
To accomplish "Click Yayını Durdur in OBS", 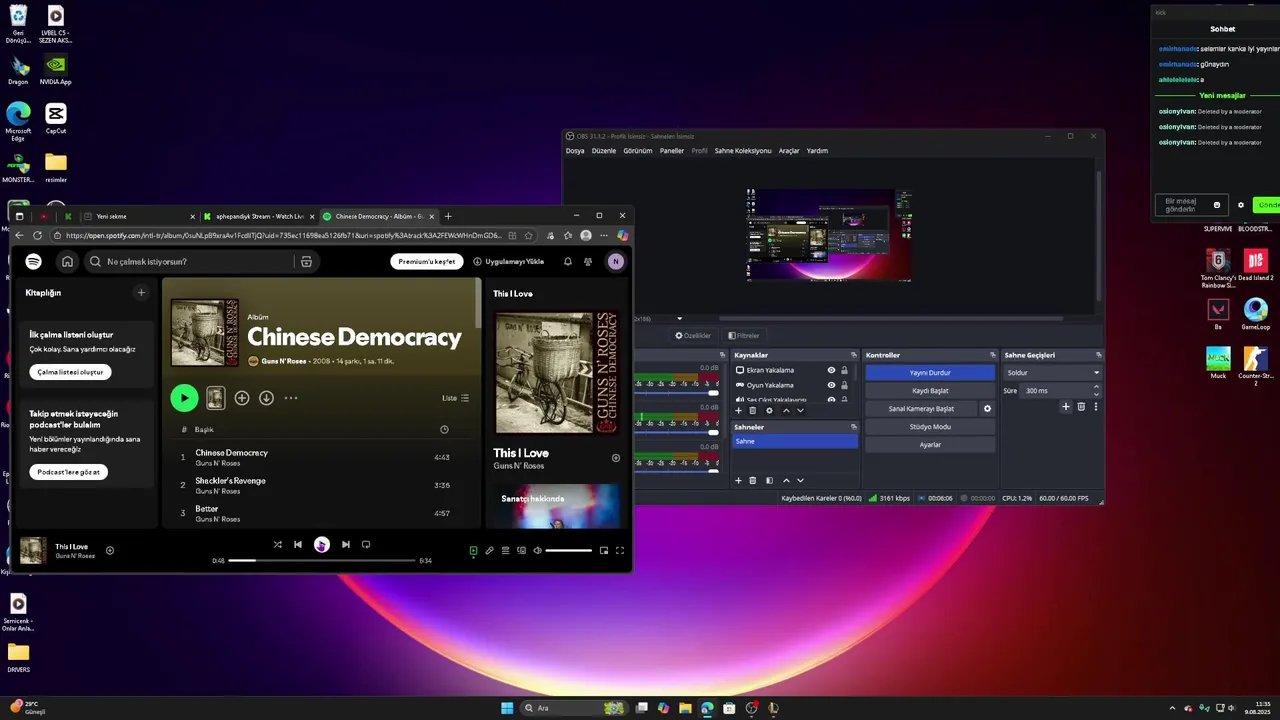I will click(x=930, y=373).
